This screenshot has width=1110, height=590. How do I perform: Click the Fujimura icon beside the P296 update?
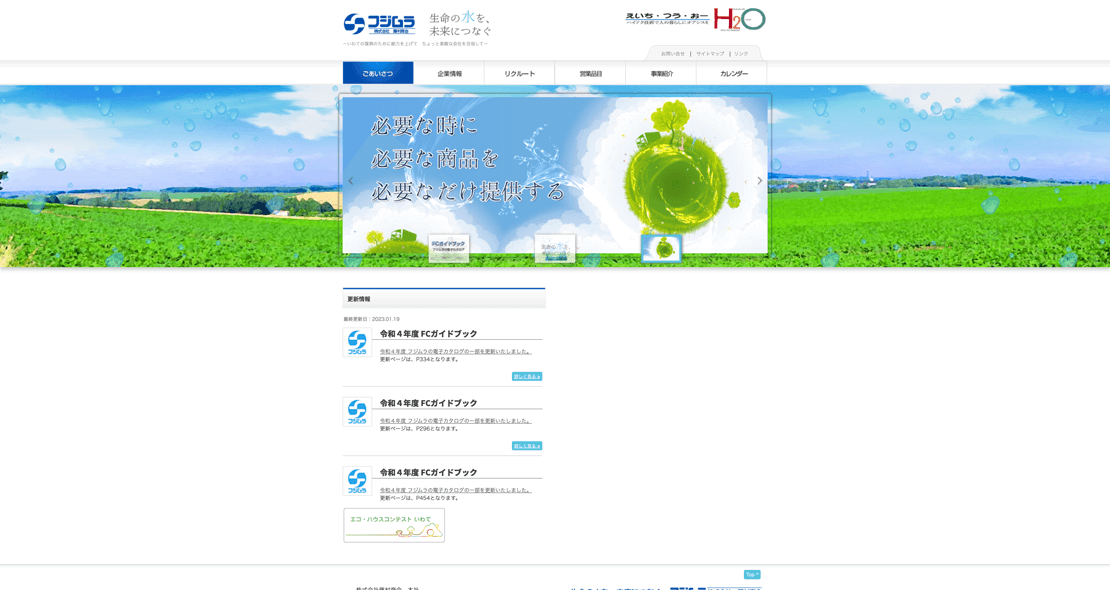pos(357,412)
